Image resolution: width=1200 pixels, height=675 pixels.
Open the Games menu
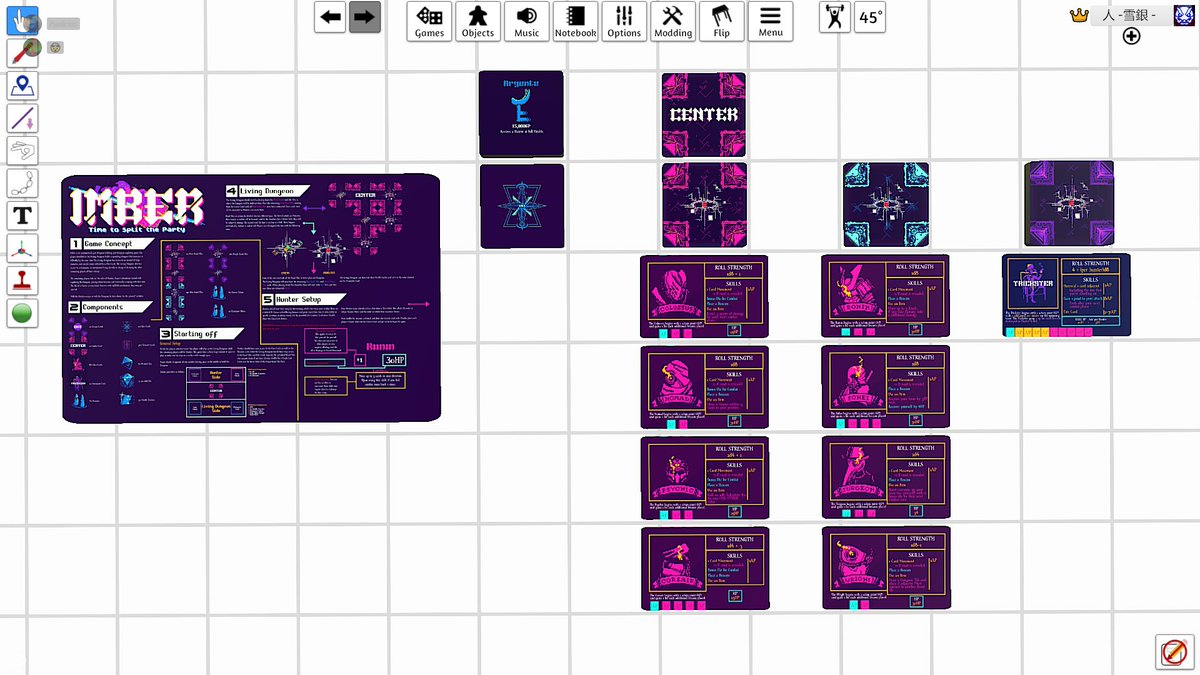coord(429,21)
